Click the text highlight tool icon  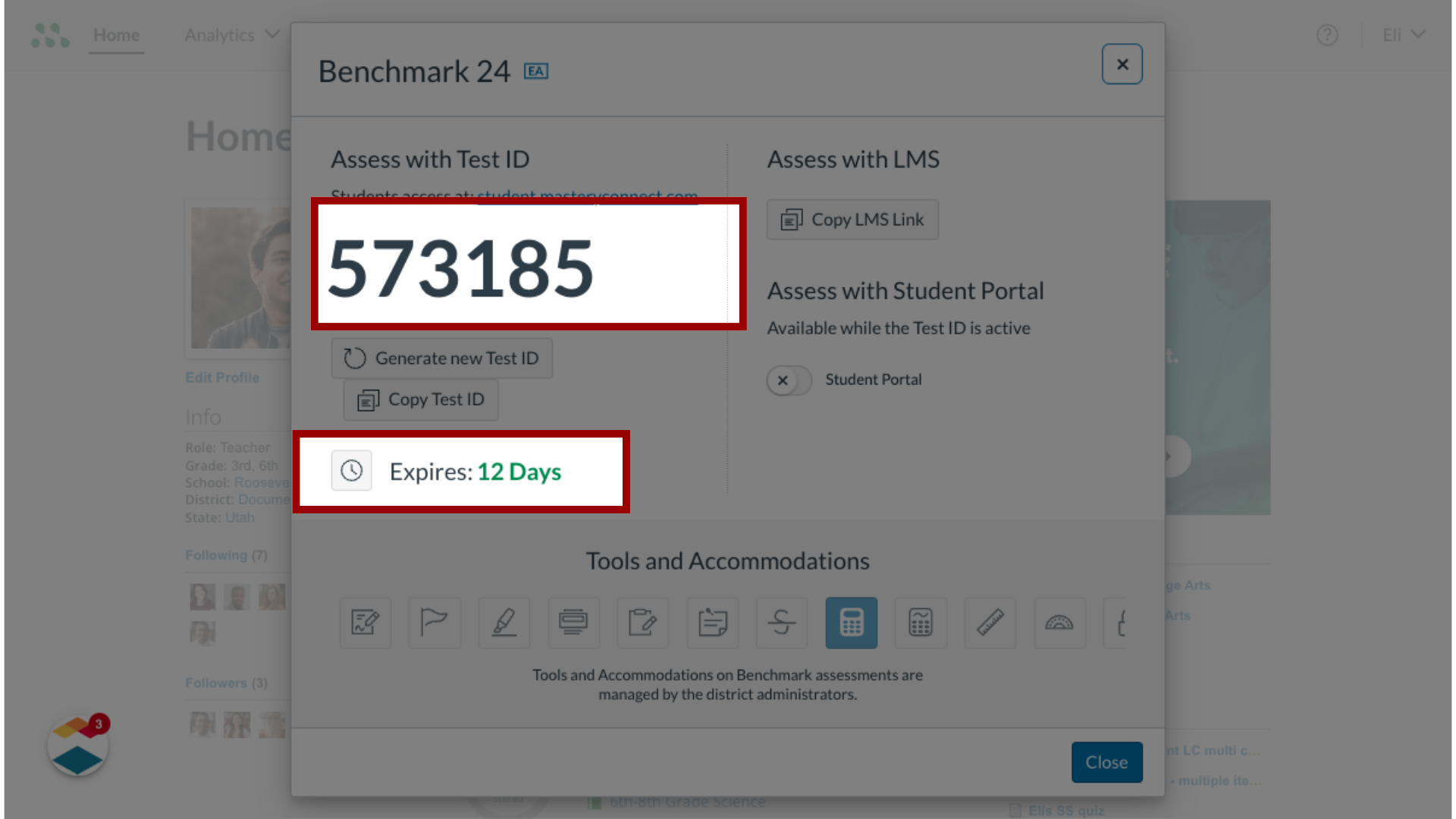(x=505, y=622)
